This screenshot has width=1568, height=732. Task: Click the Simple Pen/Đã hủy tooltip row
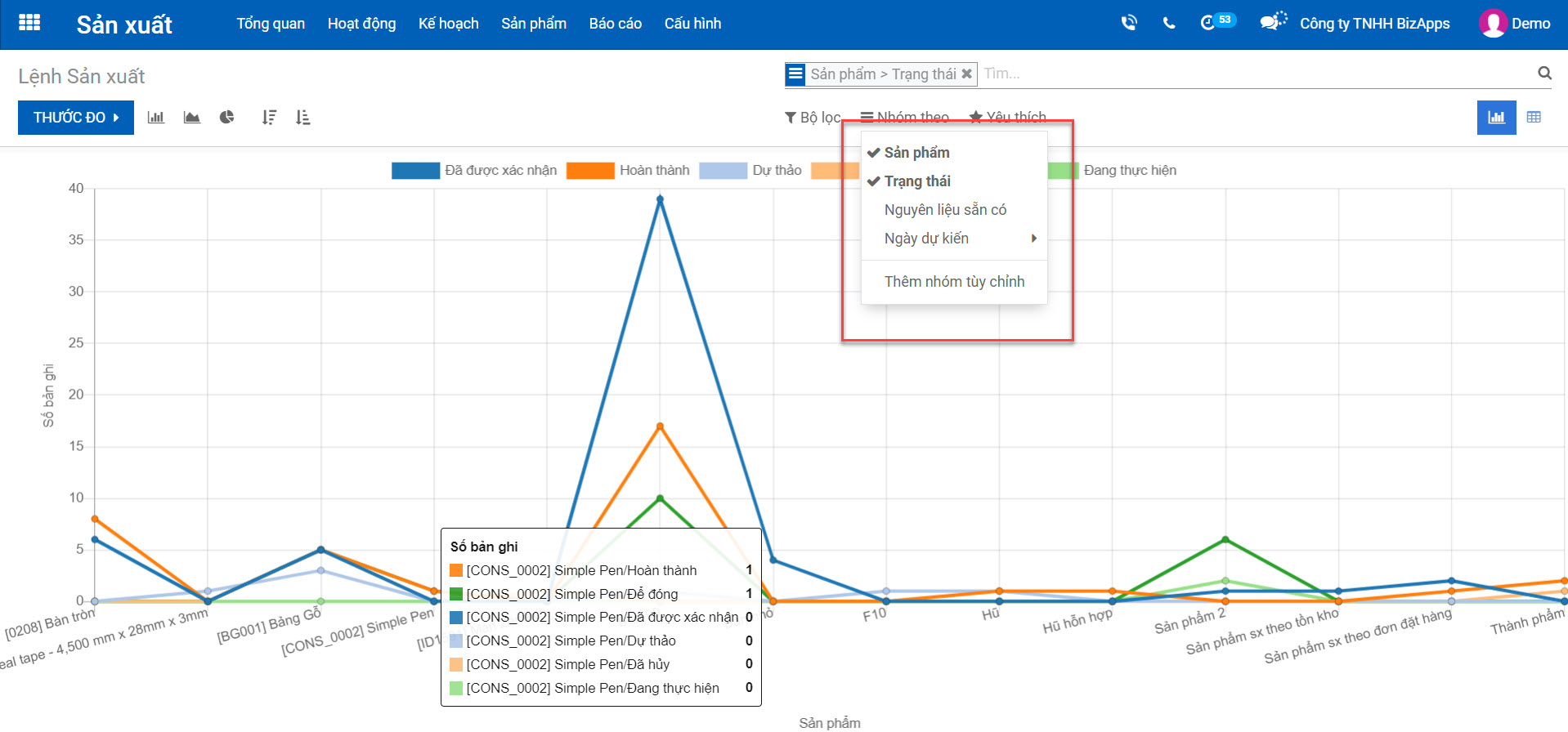601,664
